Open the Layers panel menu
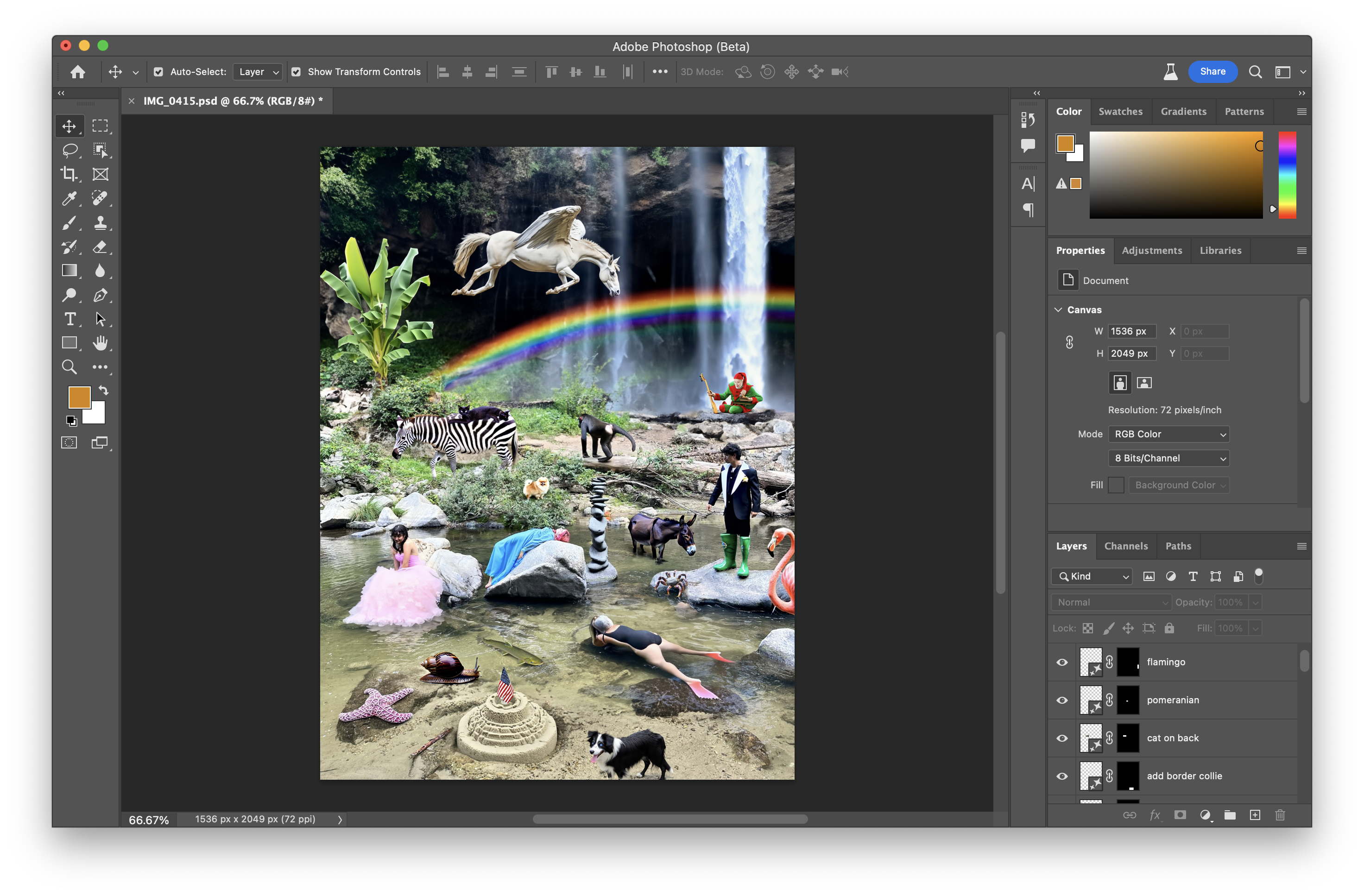The image size is (1364, 896). pos(1301,546)
